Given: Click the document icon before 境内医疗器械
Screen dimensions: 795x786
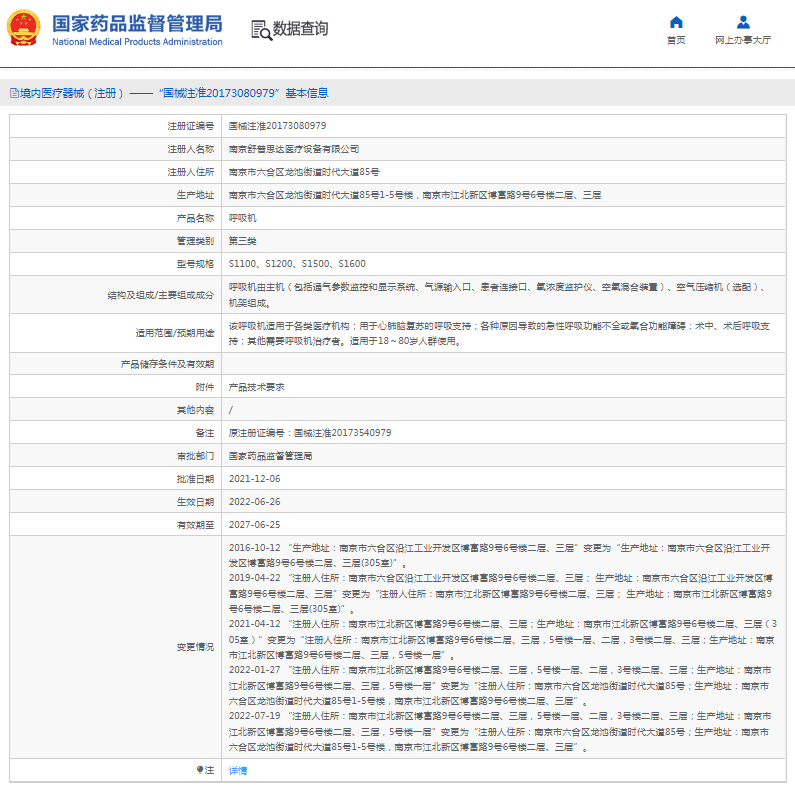Looking at the screenshot, I should [x=14, y=93].
